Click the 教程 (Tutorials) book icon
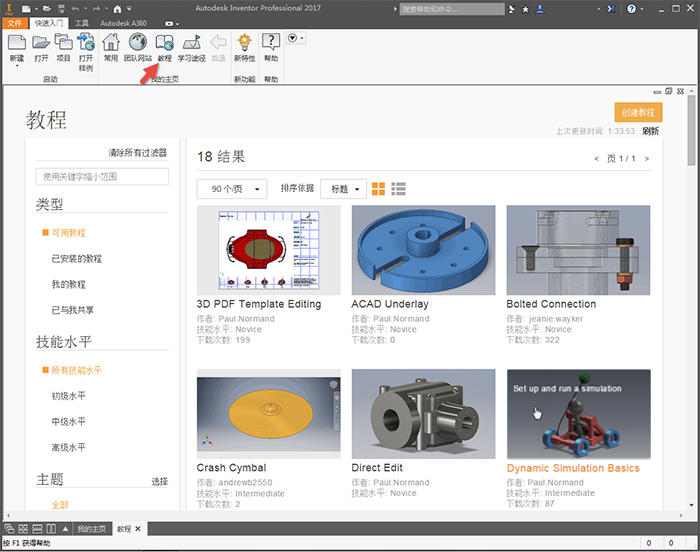Screen dimensions: 700x552 click(x=164, y=43)
